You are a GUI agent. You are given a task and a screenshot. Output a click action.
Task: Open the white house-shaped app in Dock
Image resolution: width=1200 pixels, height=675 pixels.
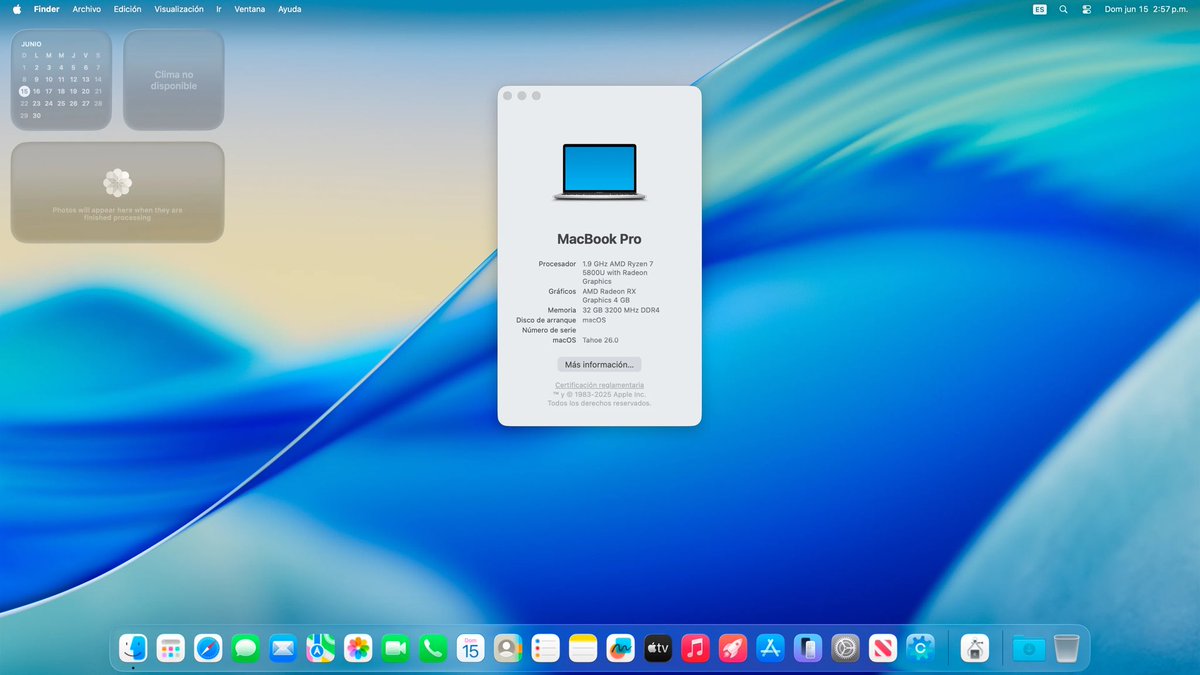(x=975, y=648)
